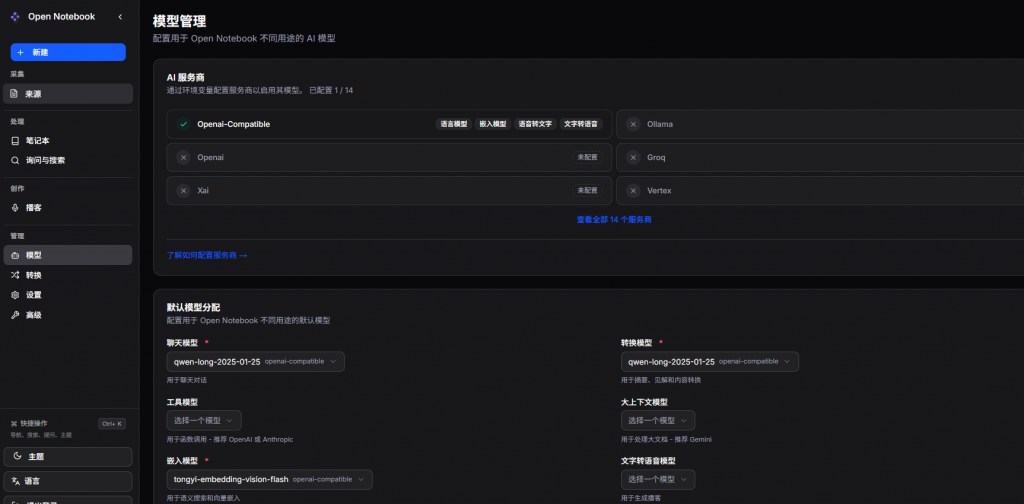Click the 快捷操作 command icon
Screen dimensions: 1024x504
tap(14, 424)
